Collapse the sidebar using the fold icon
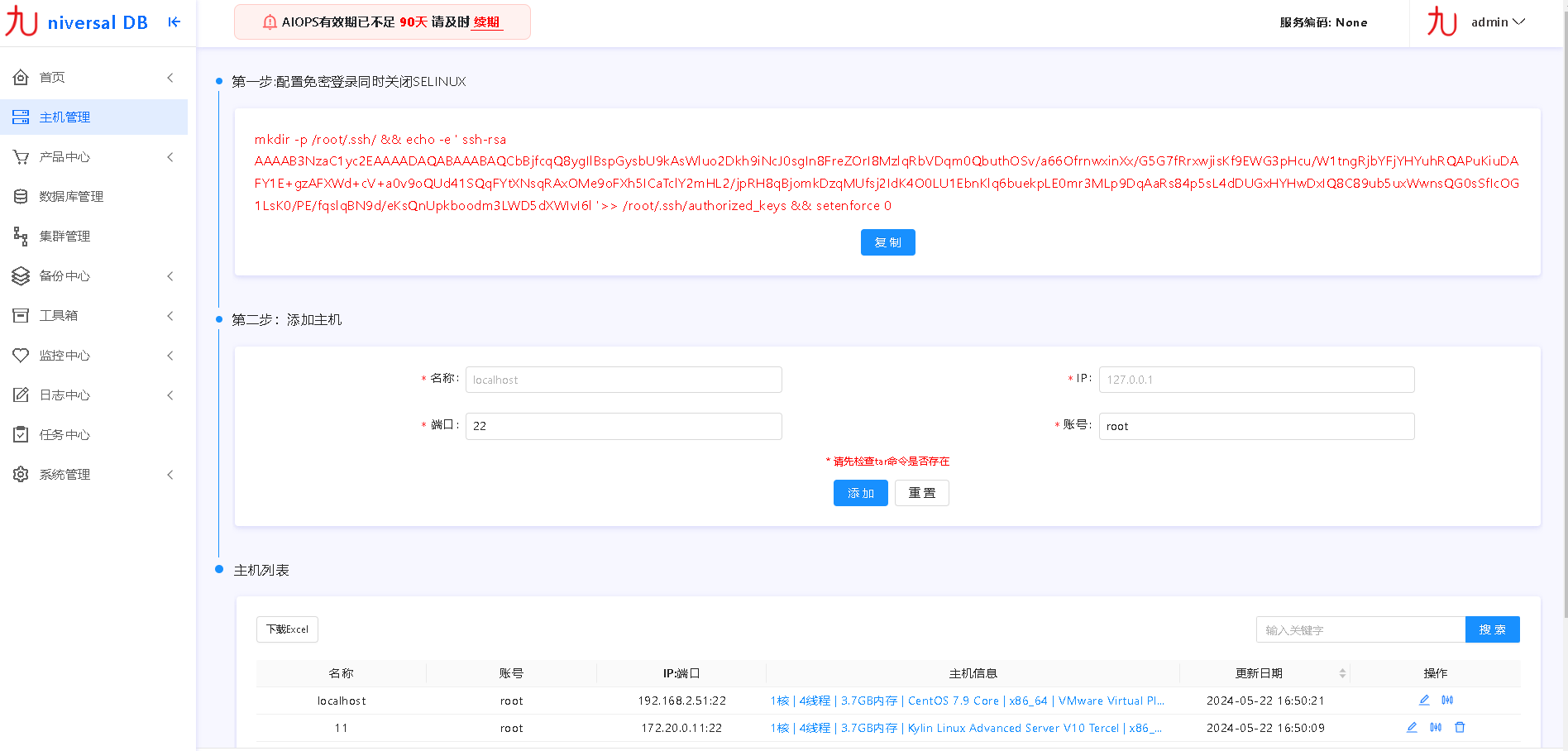The width and height of the screenshot is (1568, 751). tap(174, 22)
